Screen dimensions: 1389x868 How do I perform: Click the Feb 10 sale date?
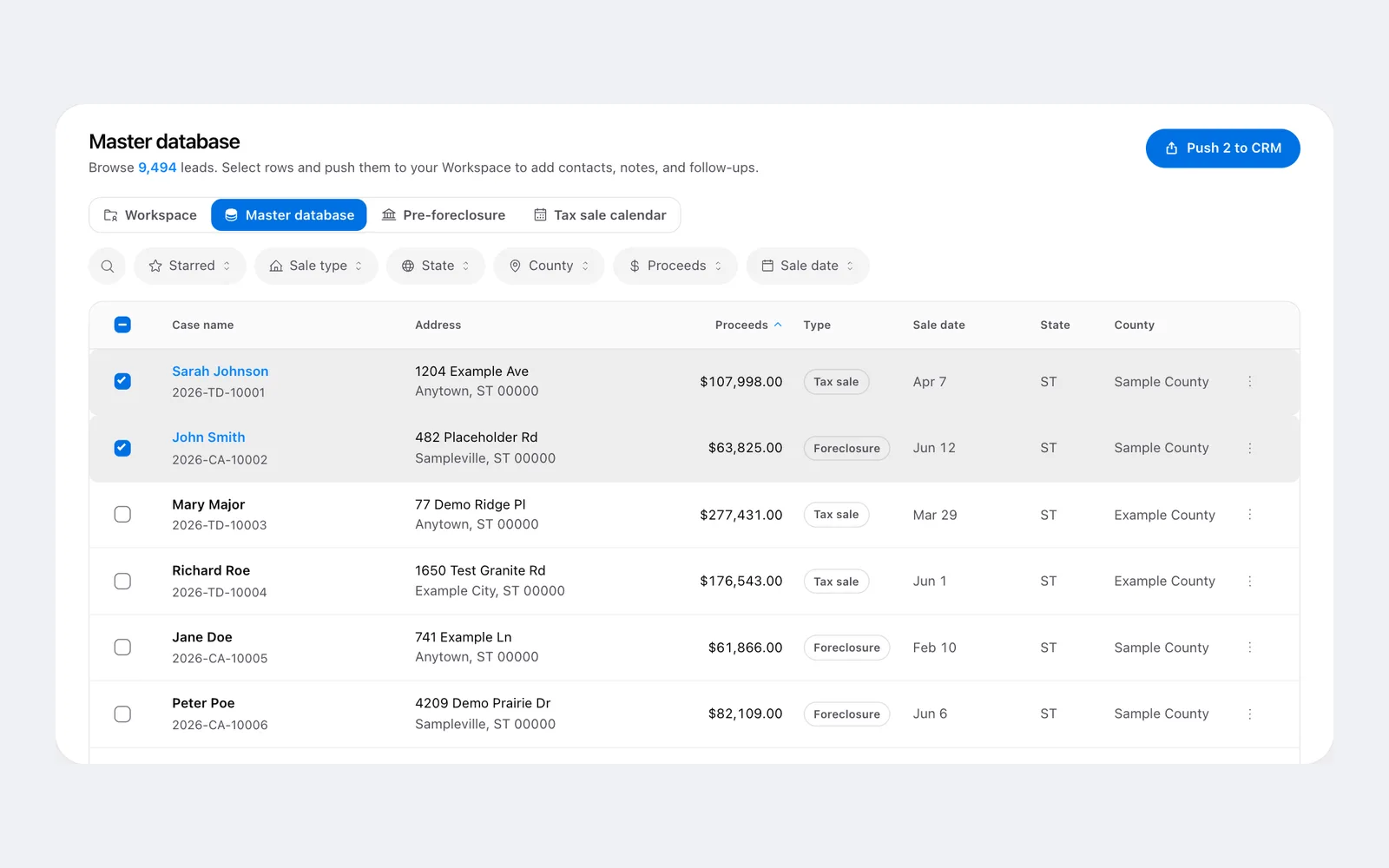pyautogui.click(x=934, y=648)
